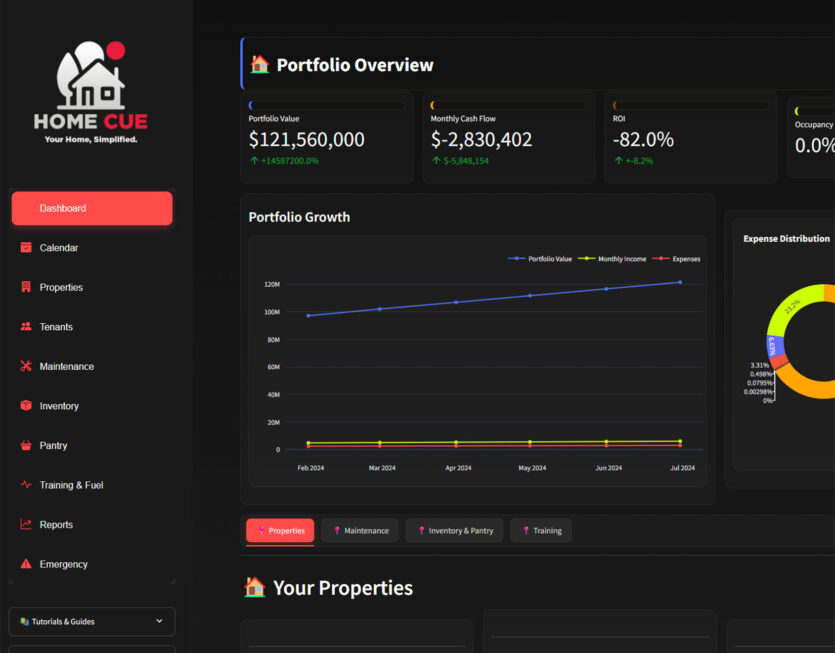Toggle Monthly Income series in chart legend
This screenshot has width=835, height=653.
(612, 259)
